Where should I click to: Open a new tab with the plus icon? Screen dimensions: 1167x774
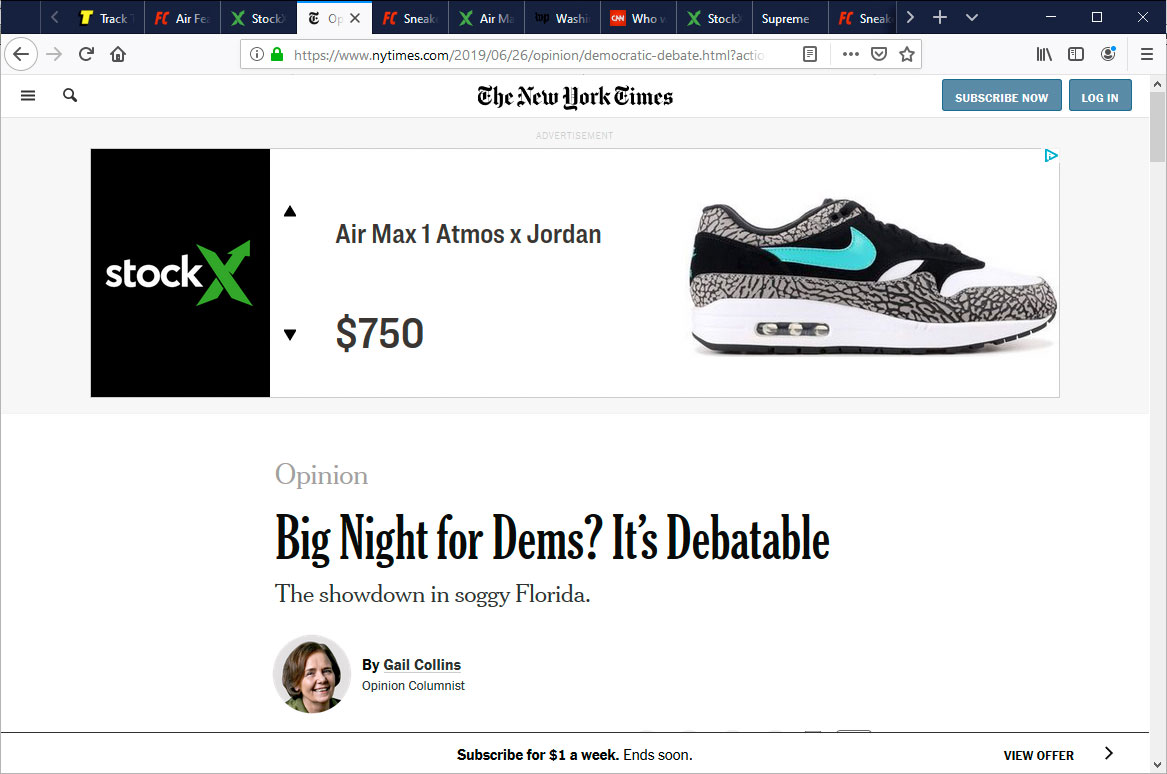[x=942, y=17]
